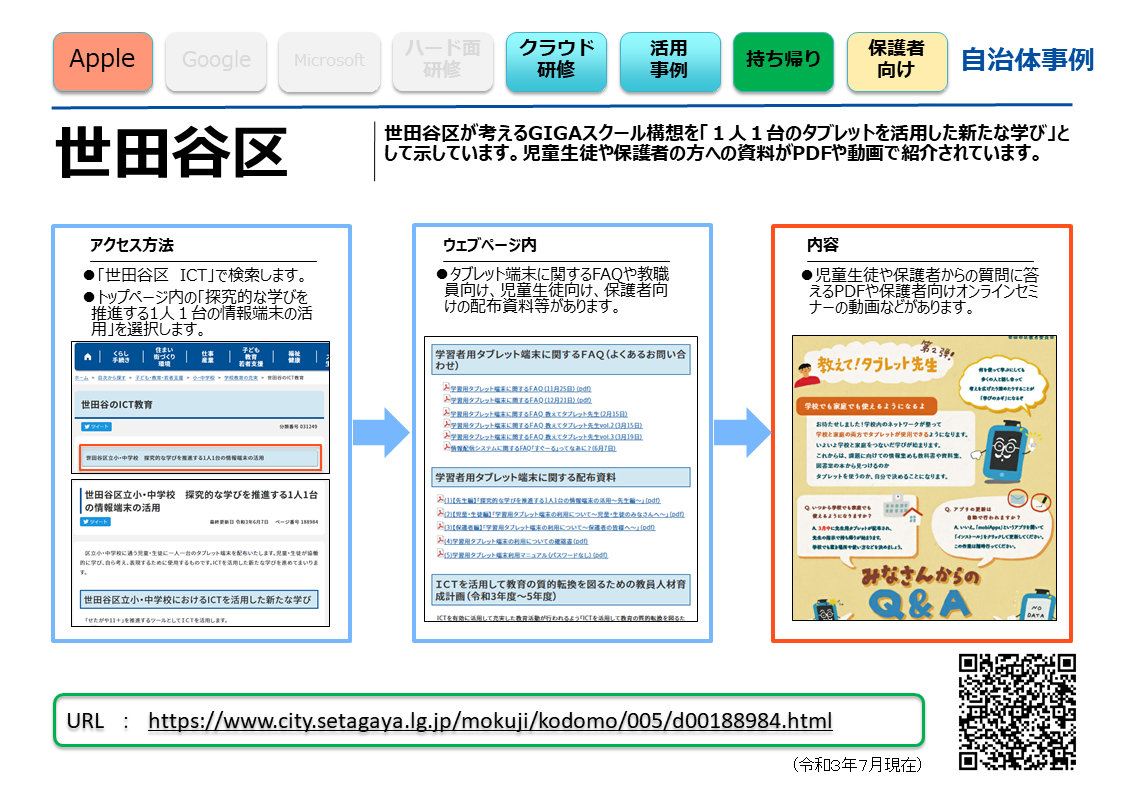This screenshot has height=794, width=1123.
Task: Click the ICTを活用した新たな学び section header
Action: 199,600
